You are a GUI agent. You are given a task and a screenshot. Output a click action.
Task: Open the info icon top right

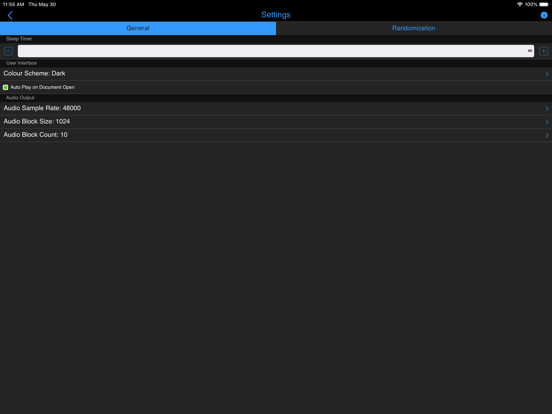(x=544, y=15)
